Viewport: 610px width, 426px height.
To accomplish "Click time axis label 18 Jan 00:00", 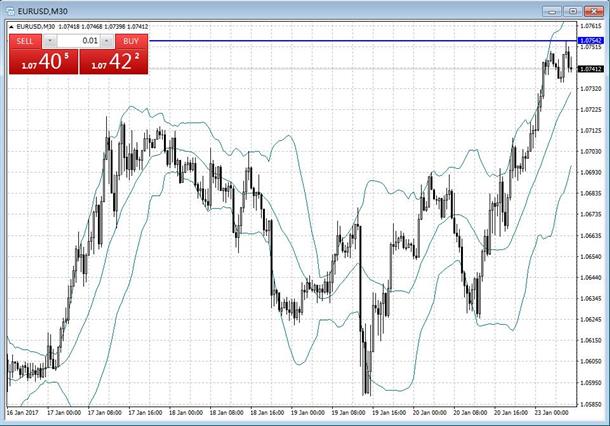I will tap(186, 412).
